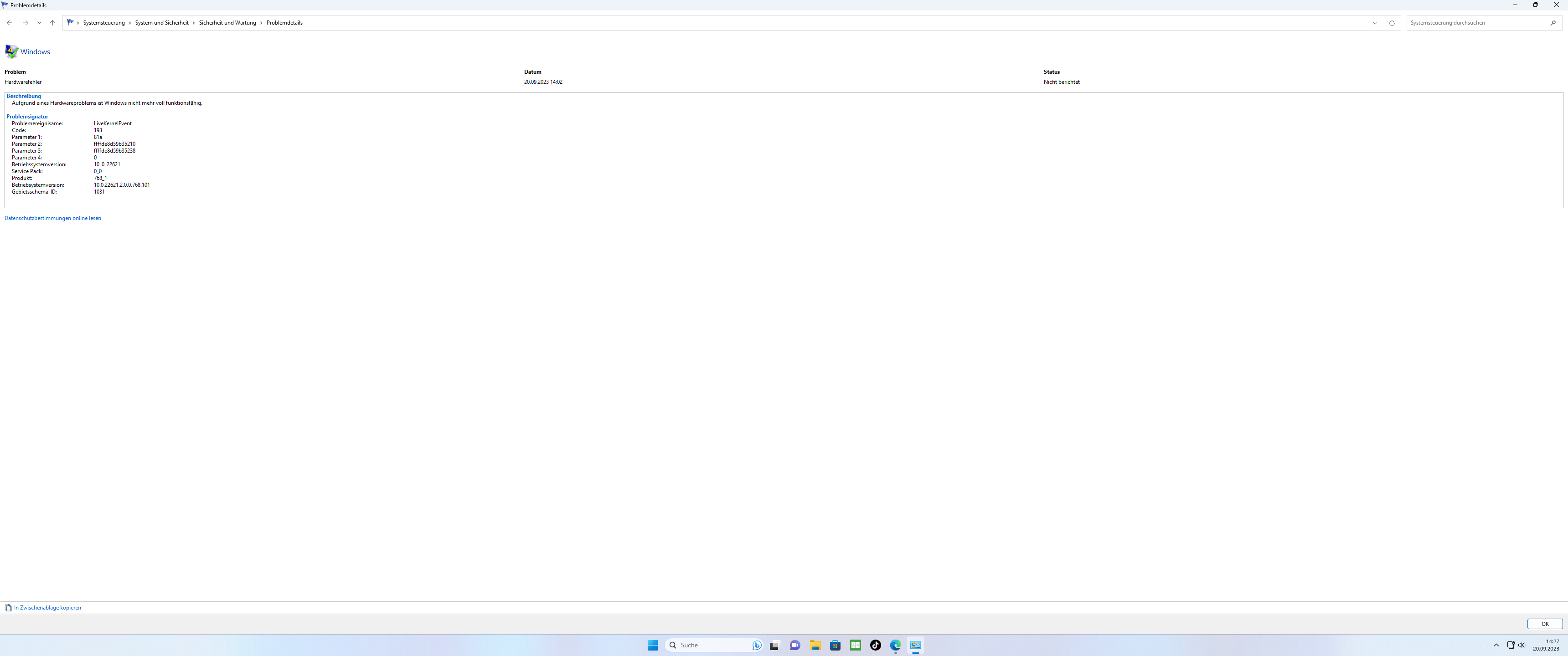1568x656 pixels.
Task: Click the OK button
Action: click(x=1544, y=624)
